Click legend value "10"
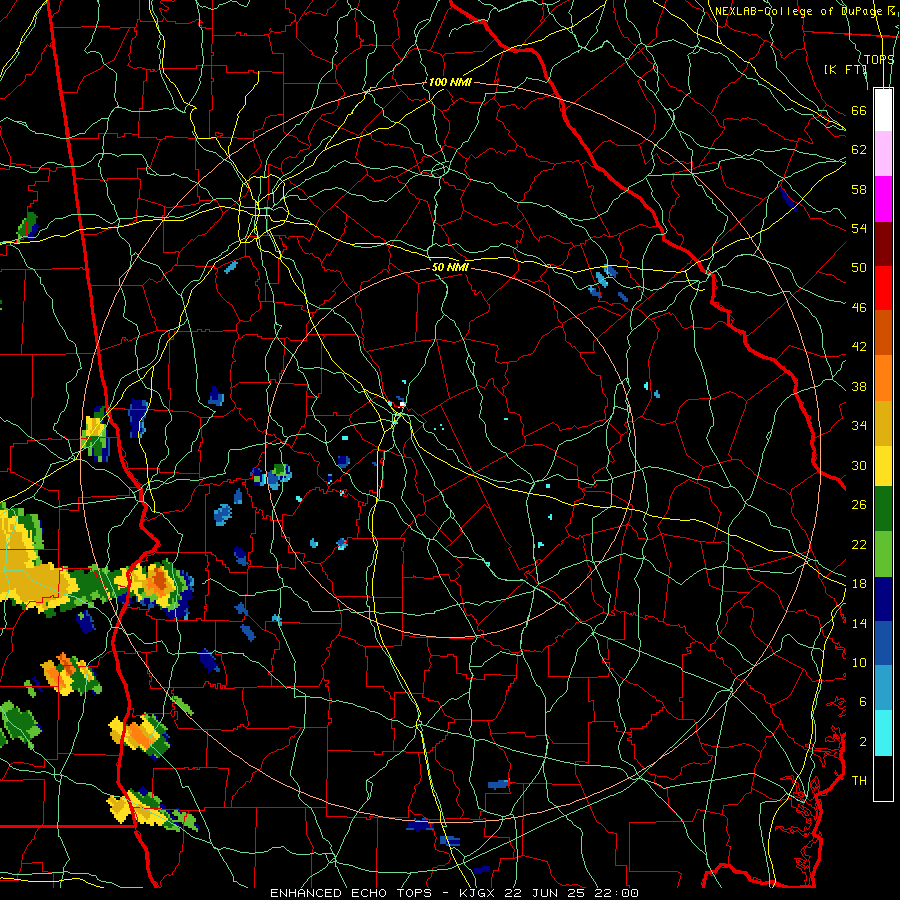This screenshot has height=900, width=900. pyautogui.click(x=859, y=662)
